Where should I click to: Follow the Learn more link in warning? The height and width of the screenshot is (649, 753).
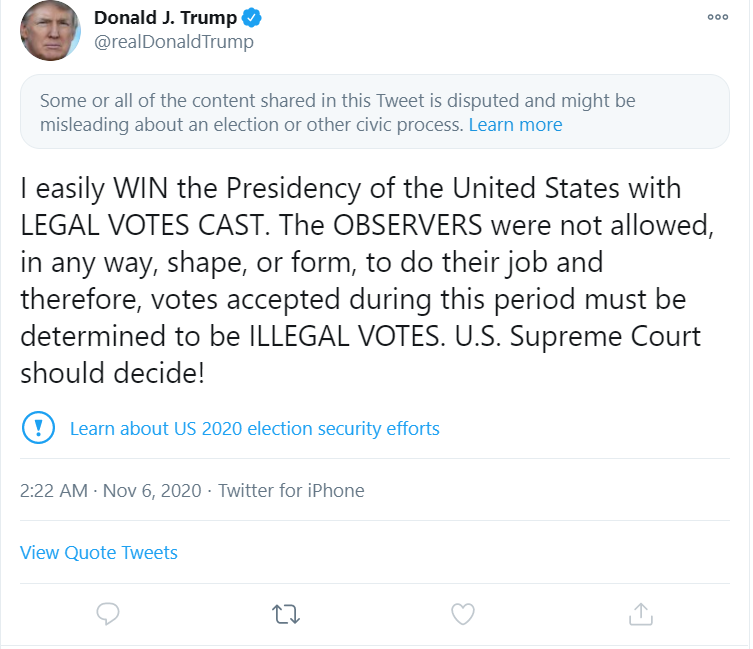tap(515, 125)
